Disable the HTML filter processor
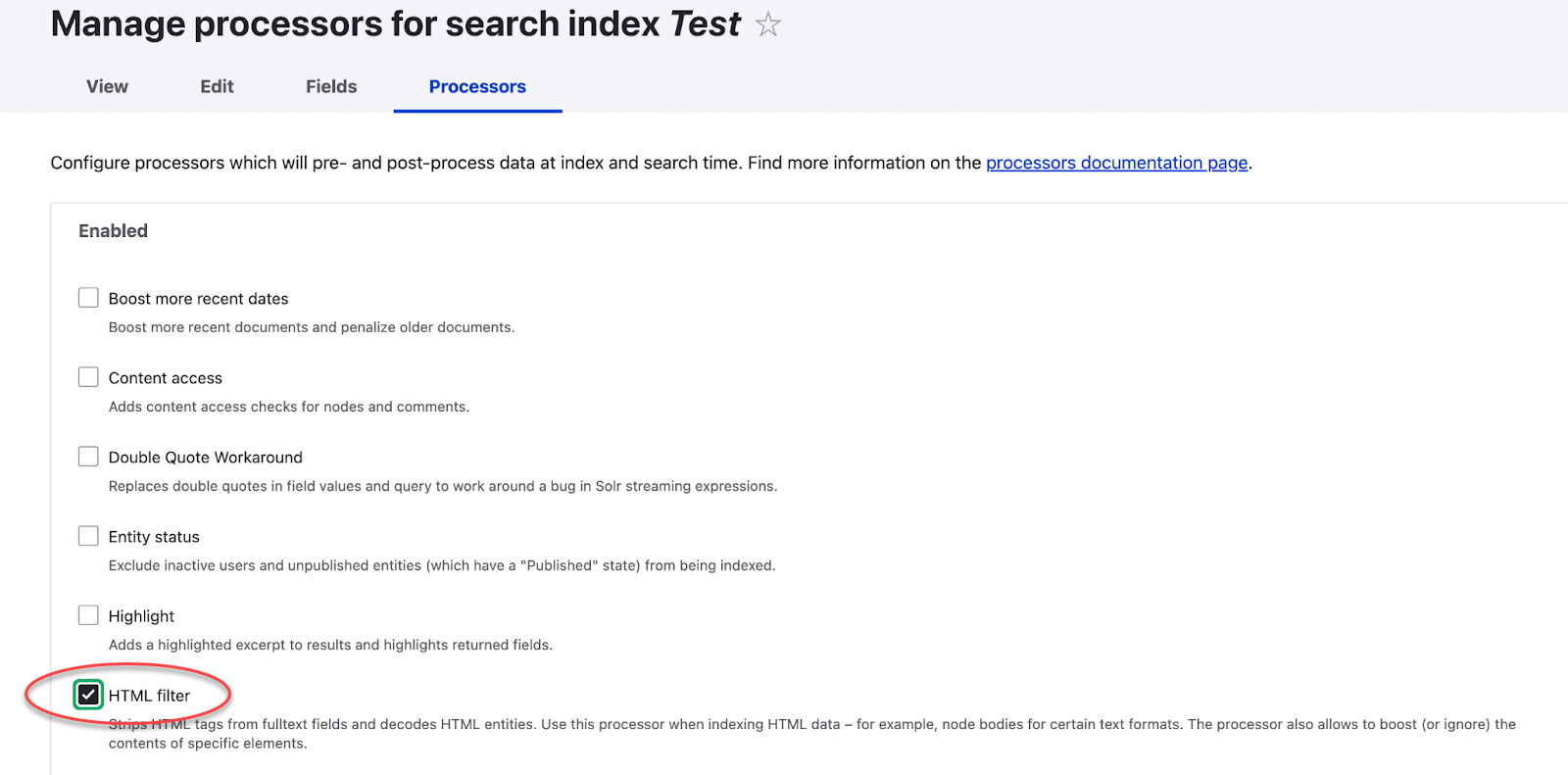This screenshot has width=1568, height=775. click(89, 694)
